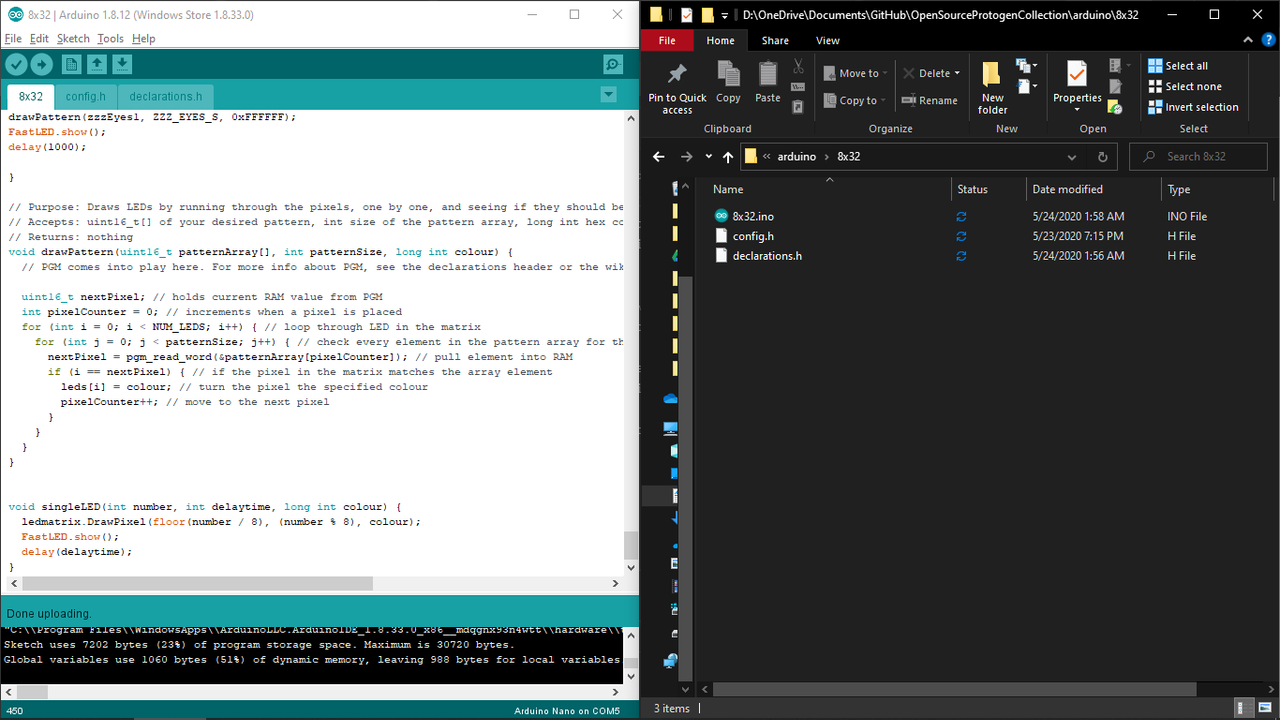Create a new sketch via toolbar icon
This screenshot has height=720, width=1280.
(x=70, y=63)
